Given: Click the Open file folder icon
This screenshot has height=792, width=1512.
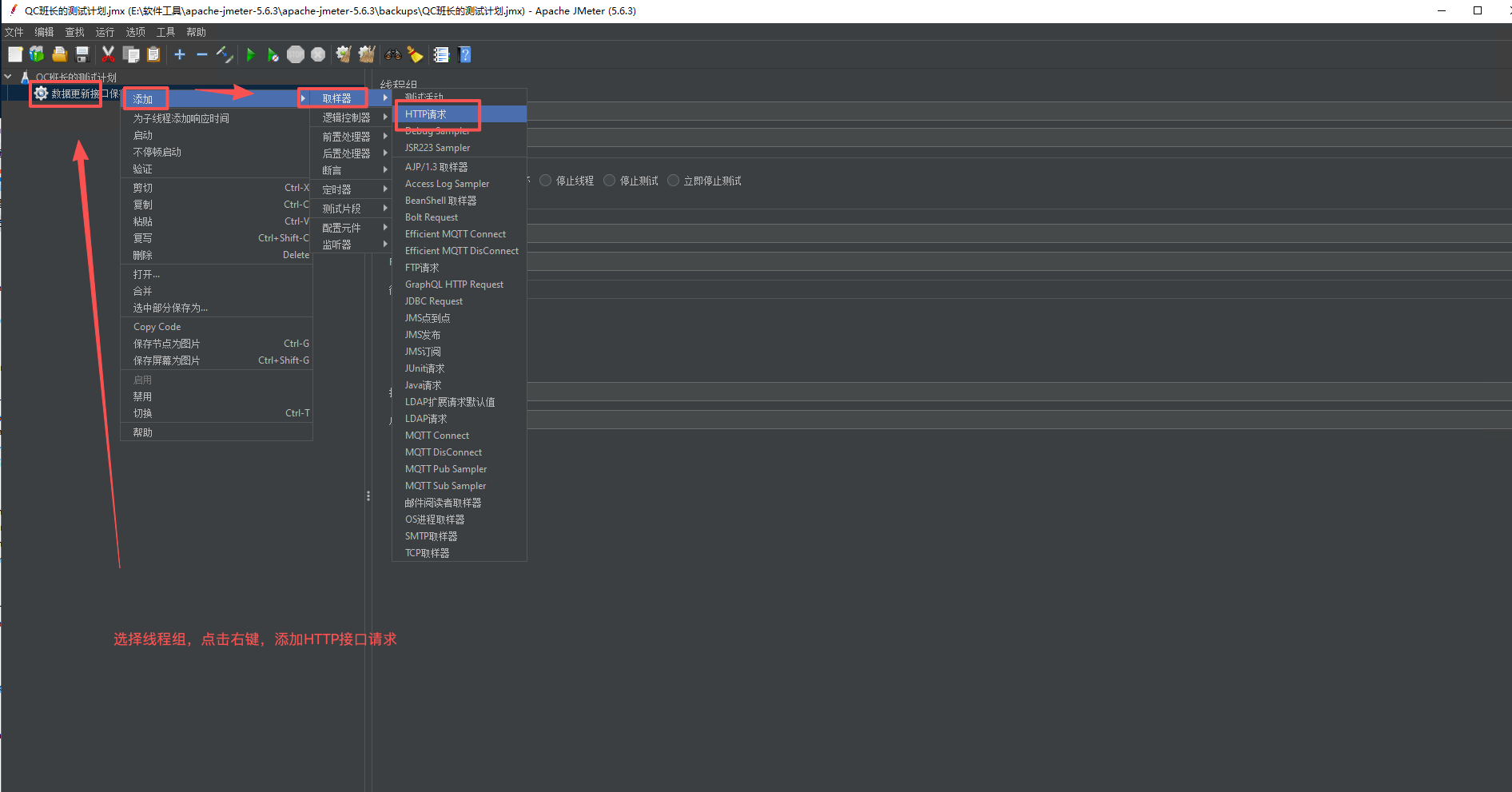Looking at the screenshot, I should point(59,54).
